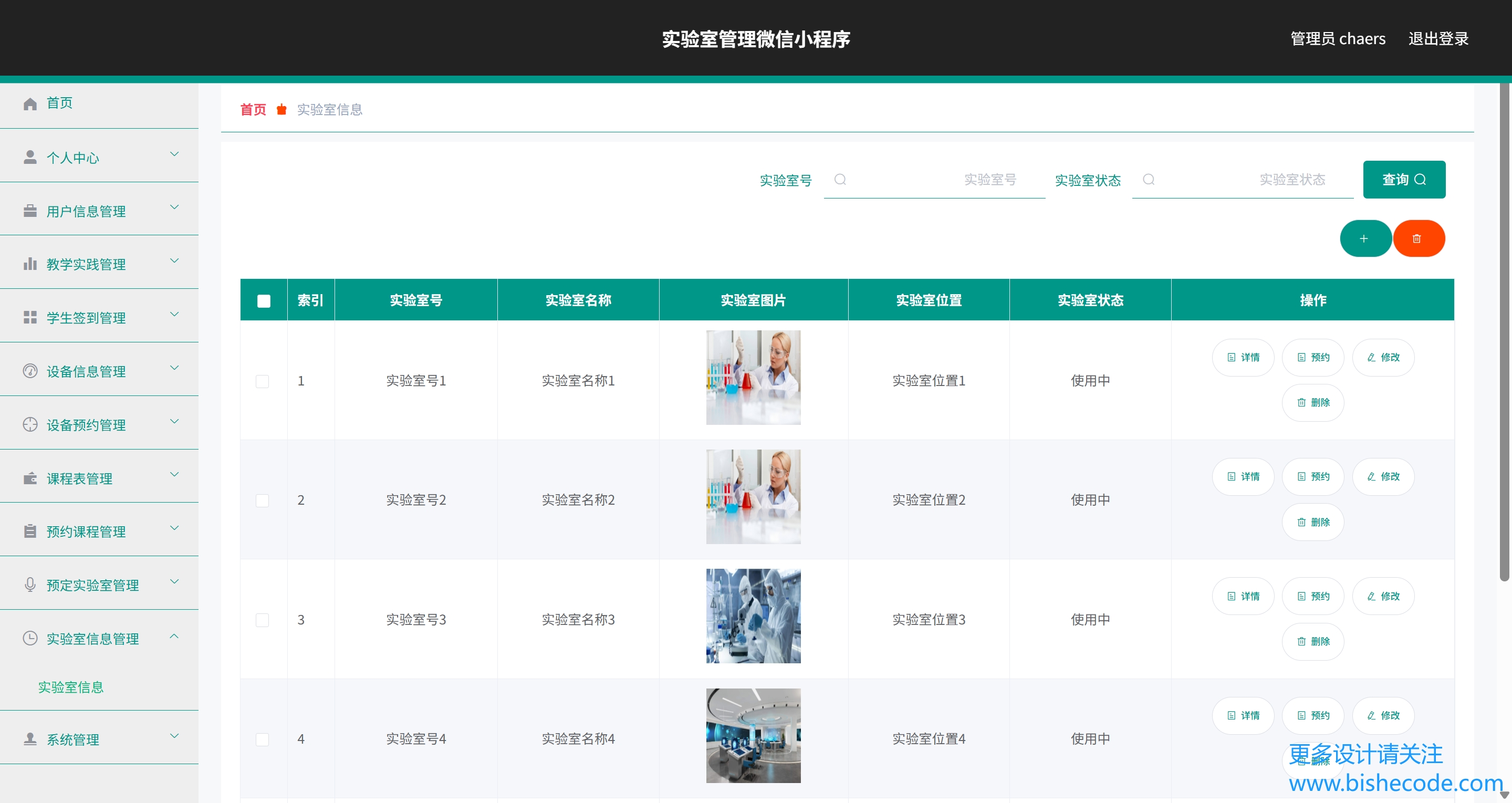Image resolution: width=1512 pixels, height=803 pixels.
Task: Open the 设备预约管理 menu
Action: click(x=86, y=425)
